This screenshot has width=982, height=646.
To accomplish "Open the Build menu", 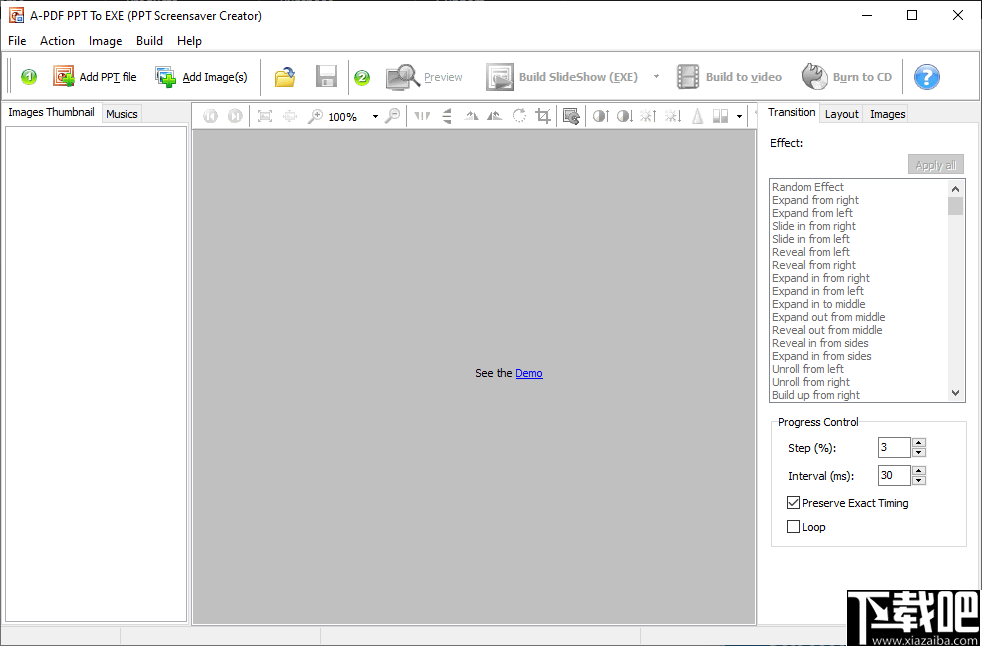I will (x=149, y=41).
